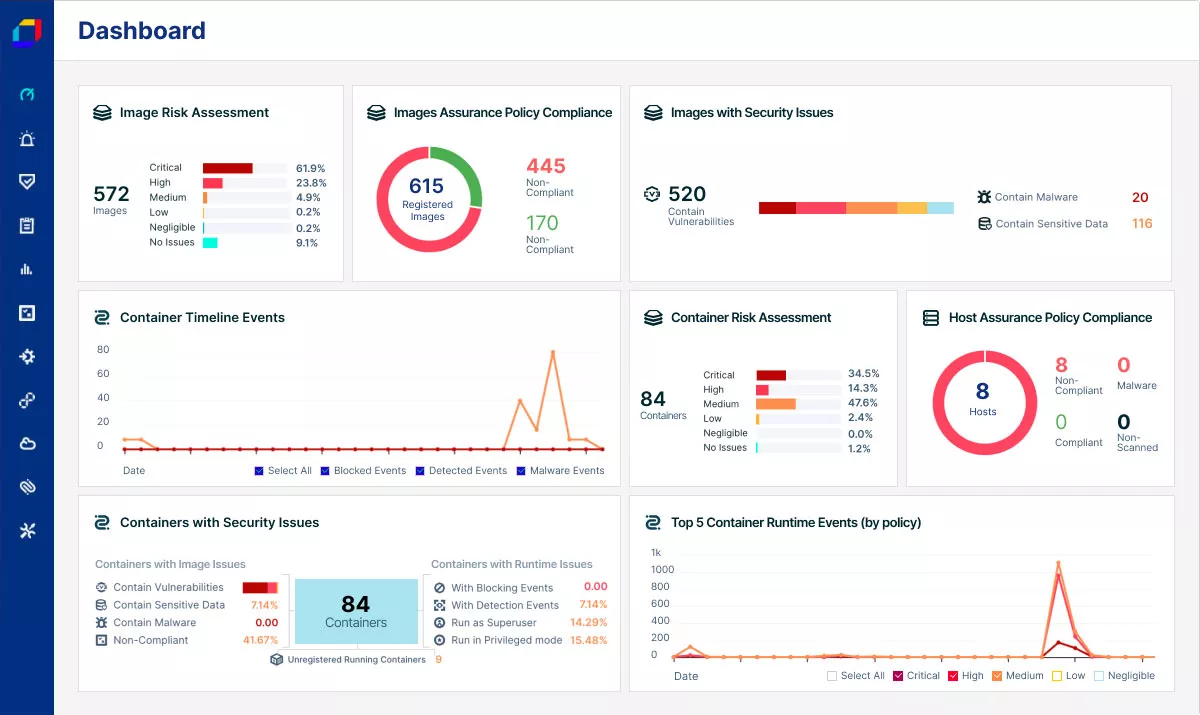Click the icon beside Container Timeline Events title
Image resolution: width=1200 pixels, height=715 pixels.
[102, 318]
